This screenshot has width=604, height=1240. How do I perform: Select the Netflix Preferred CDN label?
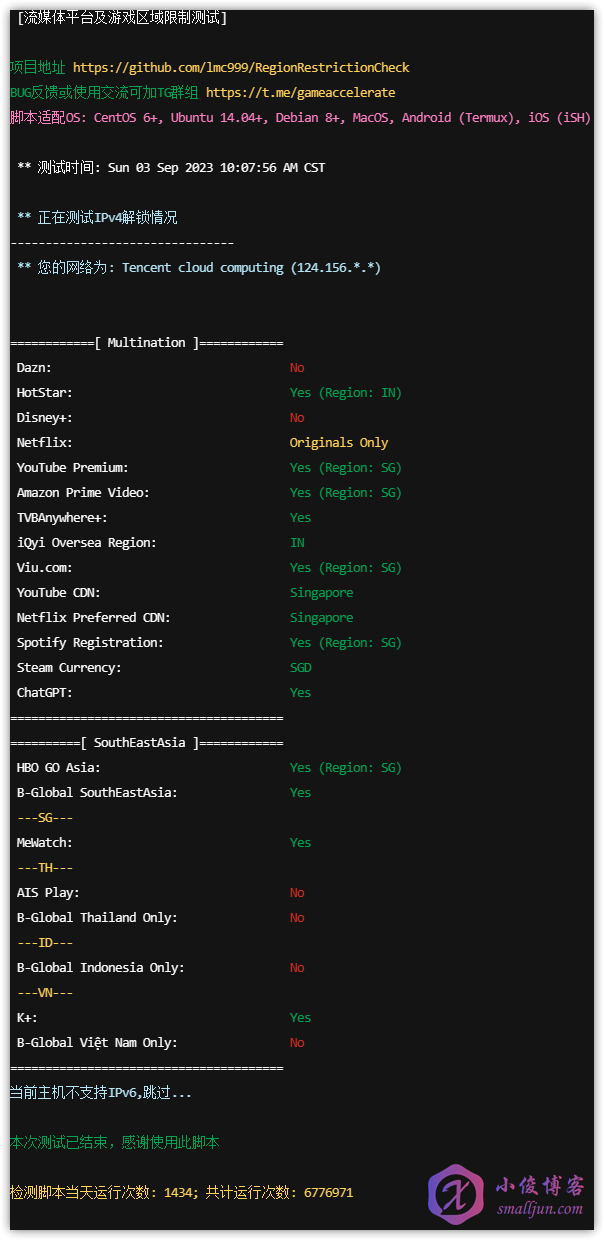pyautogui.click(x=94, y=618)
